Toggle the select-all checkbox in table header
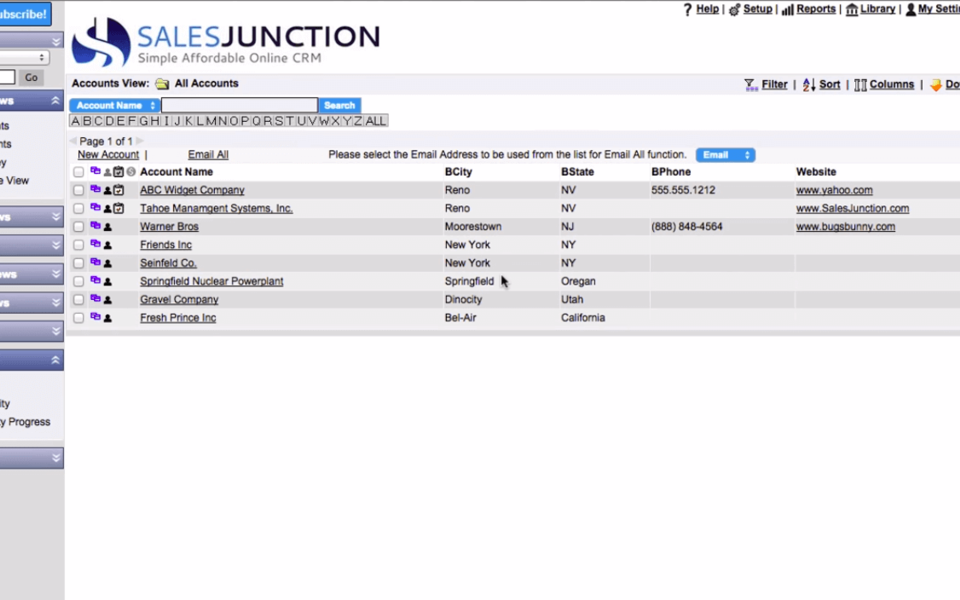 [78, 172]
